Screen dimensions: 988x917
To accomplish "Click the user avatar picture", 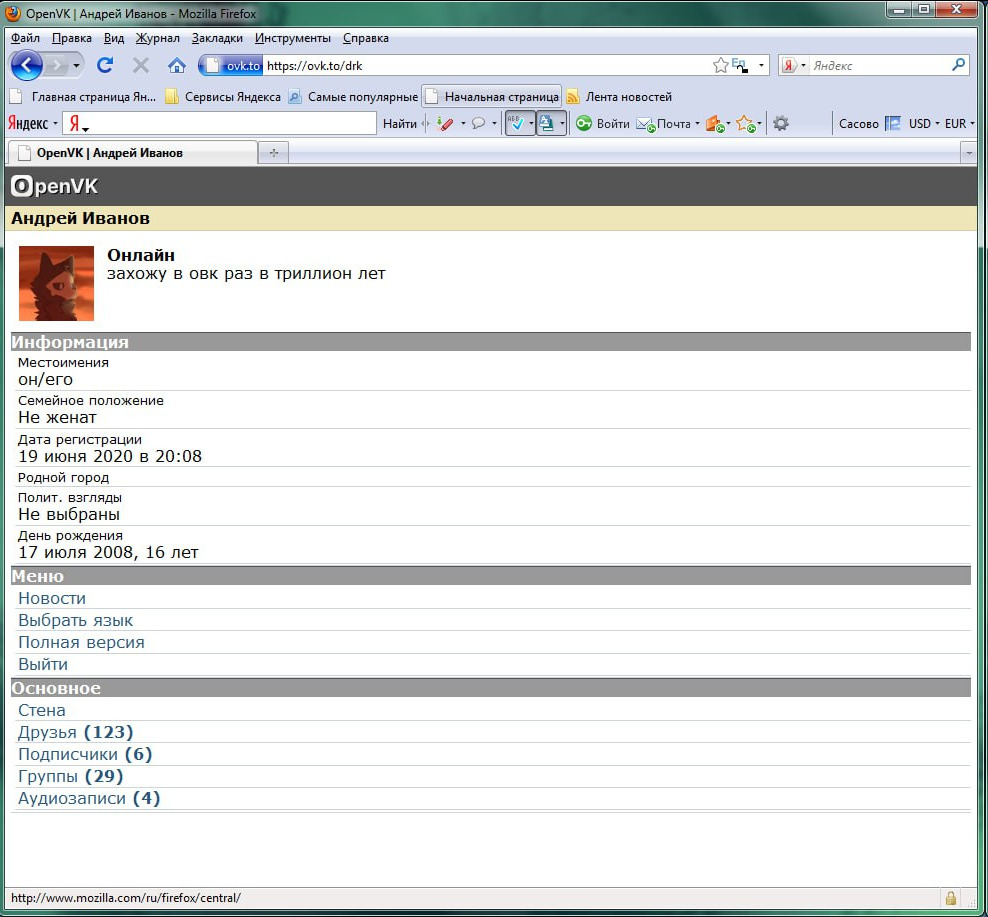I will pos(56,283).
